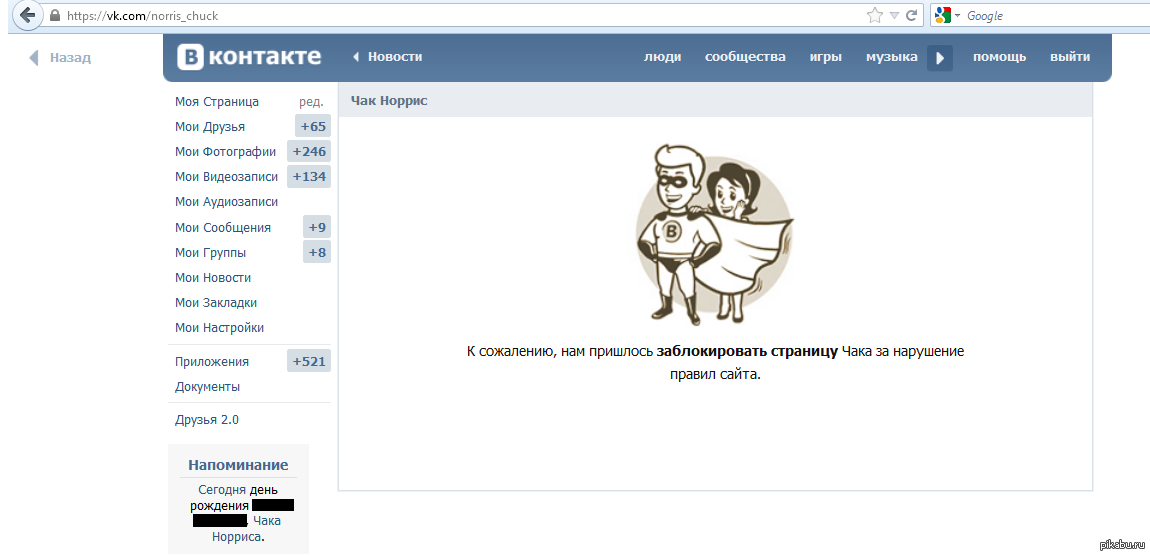Reload the page with refresh icon

pos(912,16)
